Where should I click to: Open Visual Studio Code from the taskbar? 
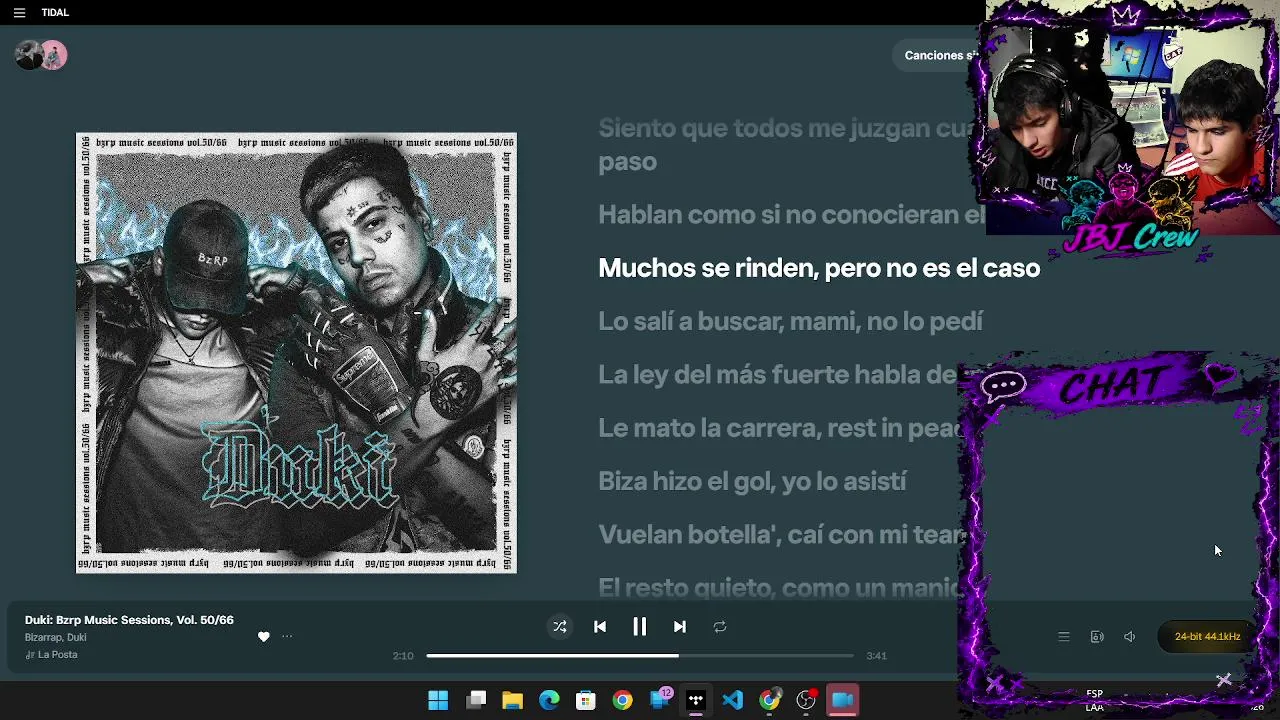pos(733,701)
